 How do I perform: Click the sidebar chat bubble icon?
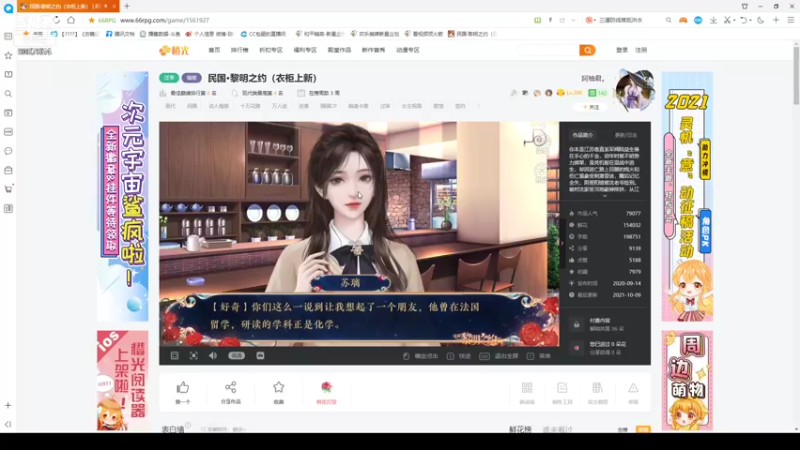tap(8, 151)
